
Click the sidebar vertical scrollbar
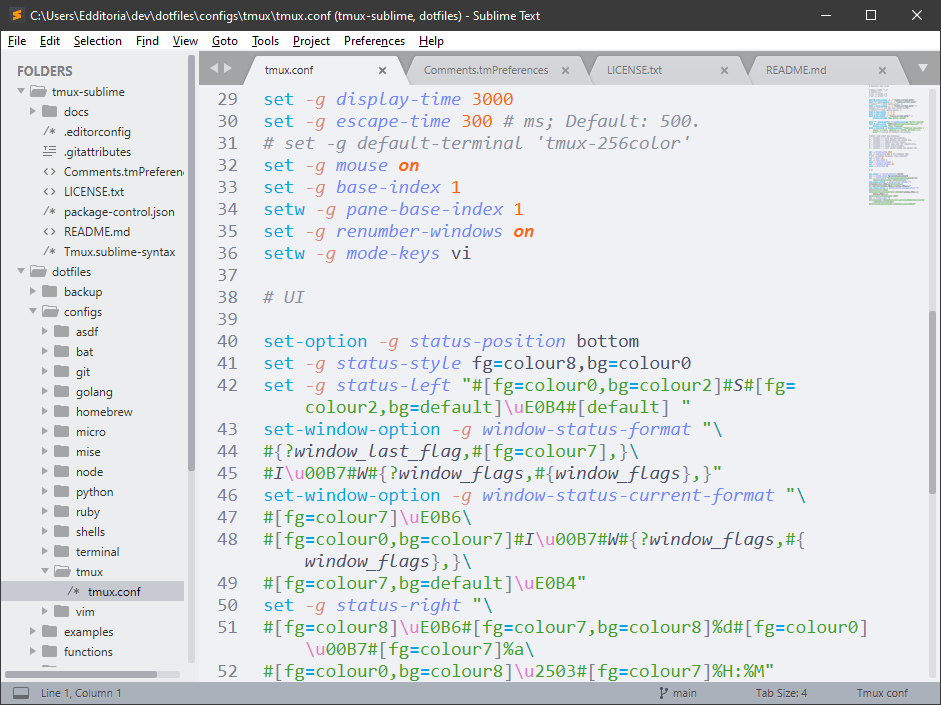pos(191,263)
